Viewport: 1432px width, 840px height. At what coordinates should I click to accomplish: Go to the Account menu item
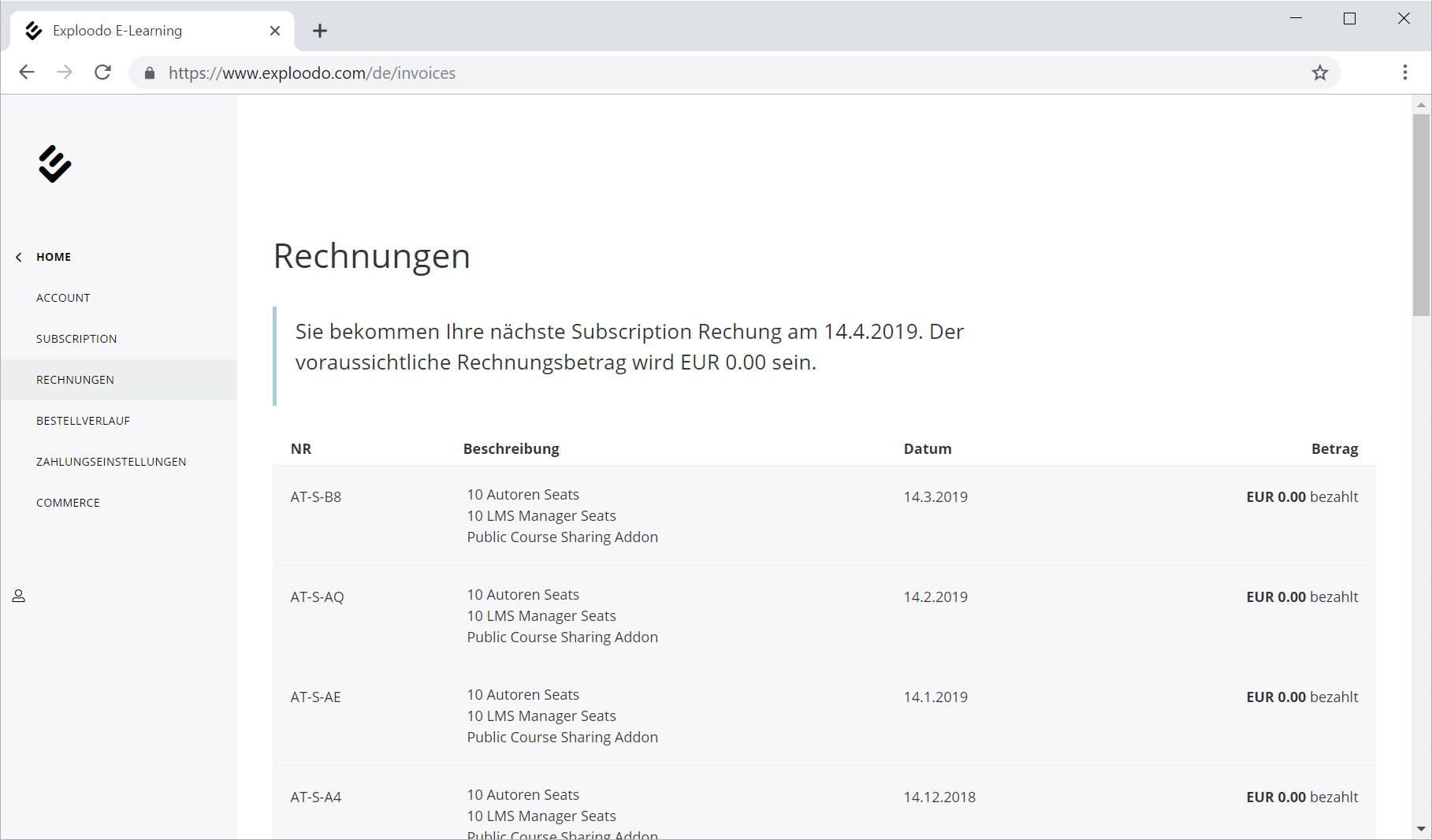[63, 298]
